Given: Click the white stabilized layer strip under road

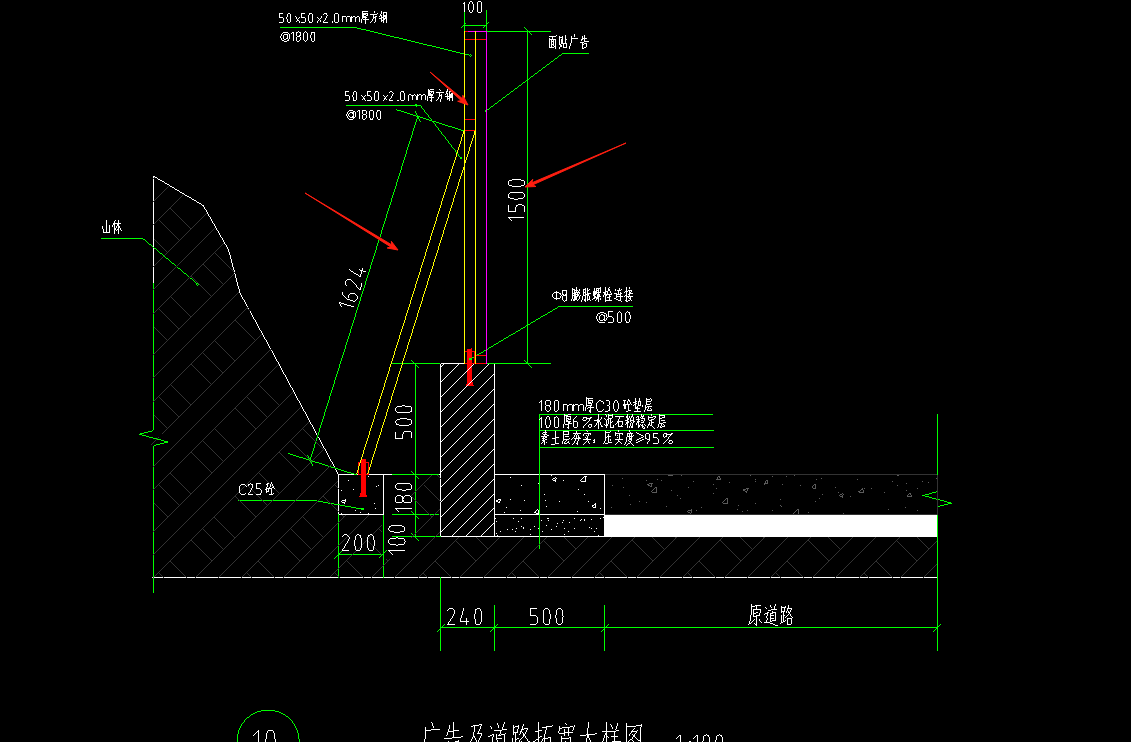Looking at the screenshot, I should click(770, 526).
